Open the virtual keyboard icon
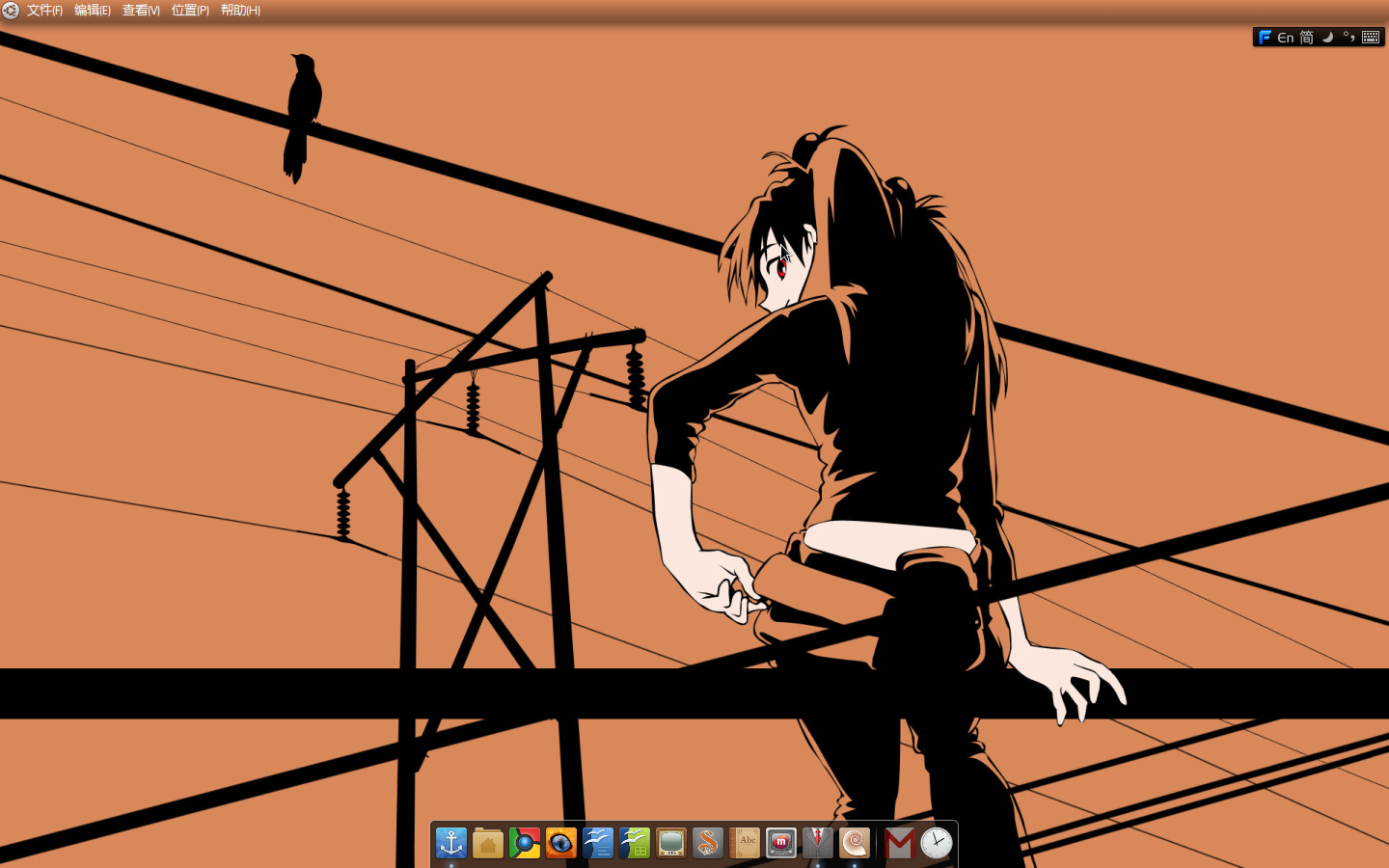1389x868 pixels. point(1371,38)
